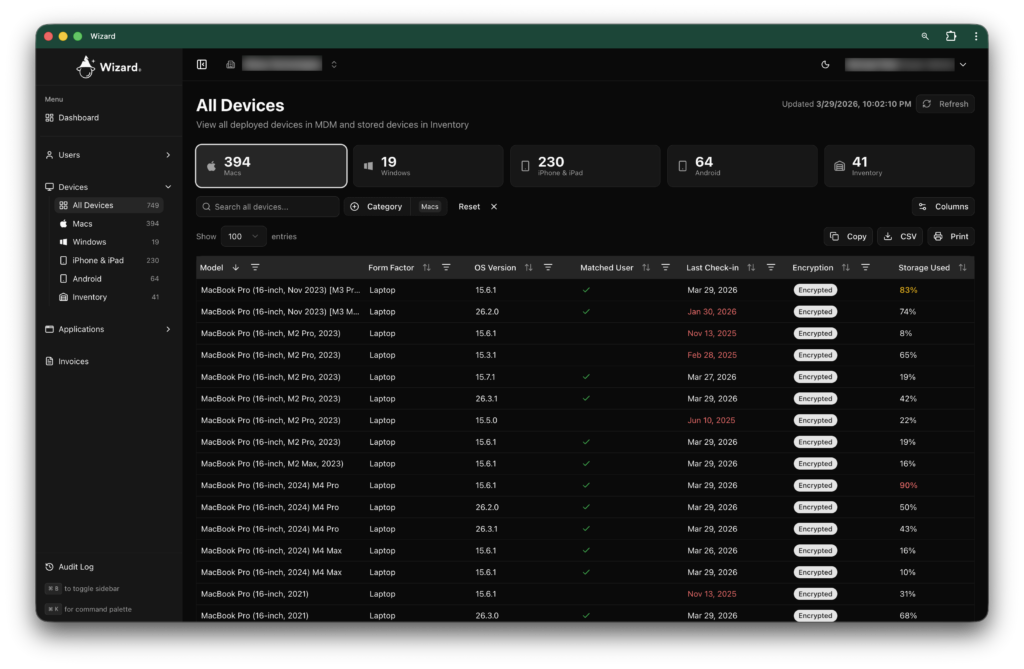The height and width of the screenshot is (669, 1024).
Task: Click the Model column filter icon
Action: click(255, 268)
